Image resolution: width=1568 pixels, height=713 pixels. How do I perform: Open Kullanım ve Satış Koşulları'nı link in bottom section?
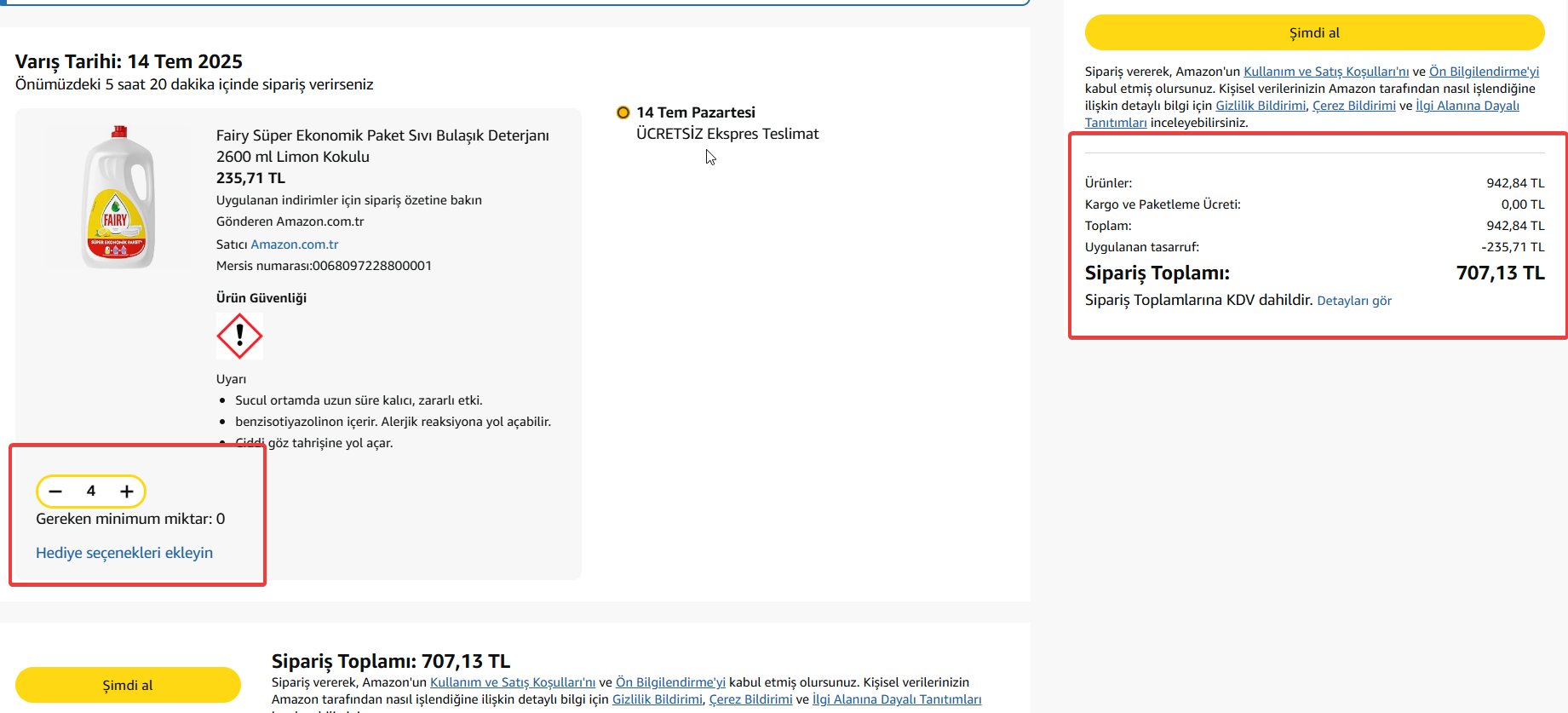click(513, 682)
